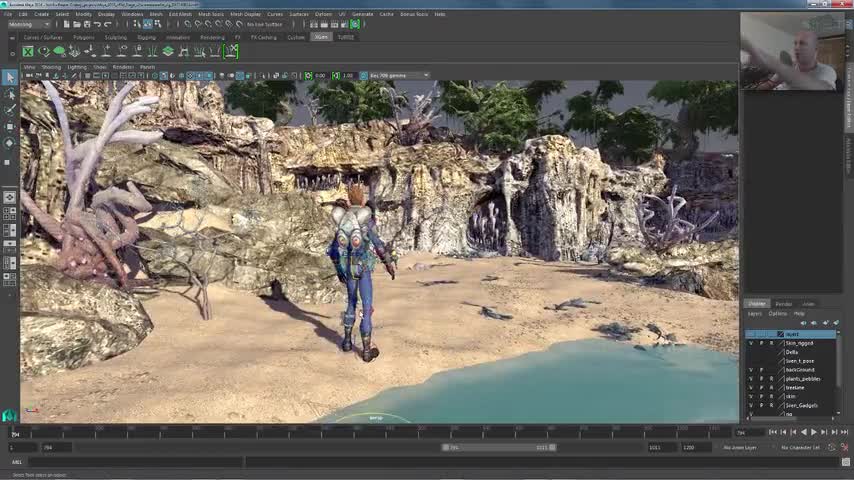Click the Lasso select tool
Image resolution: width=854 pixels, height=480 pixels.
coord(10,94)
